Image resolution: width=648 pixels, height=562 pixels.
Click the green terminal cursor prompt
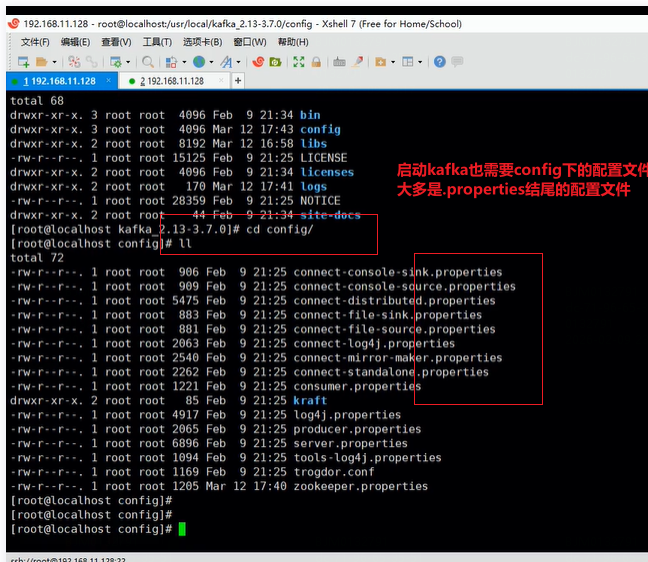coord(182,529)
